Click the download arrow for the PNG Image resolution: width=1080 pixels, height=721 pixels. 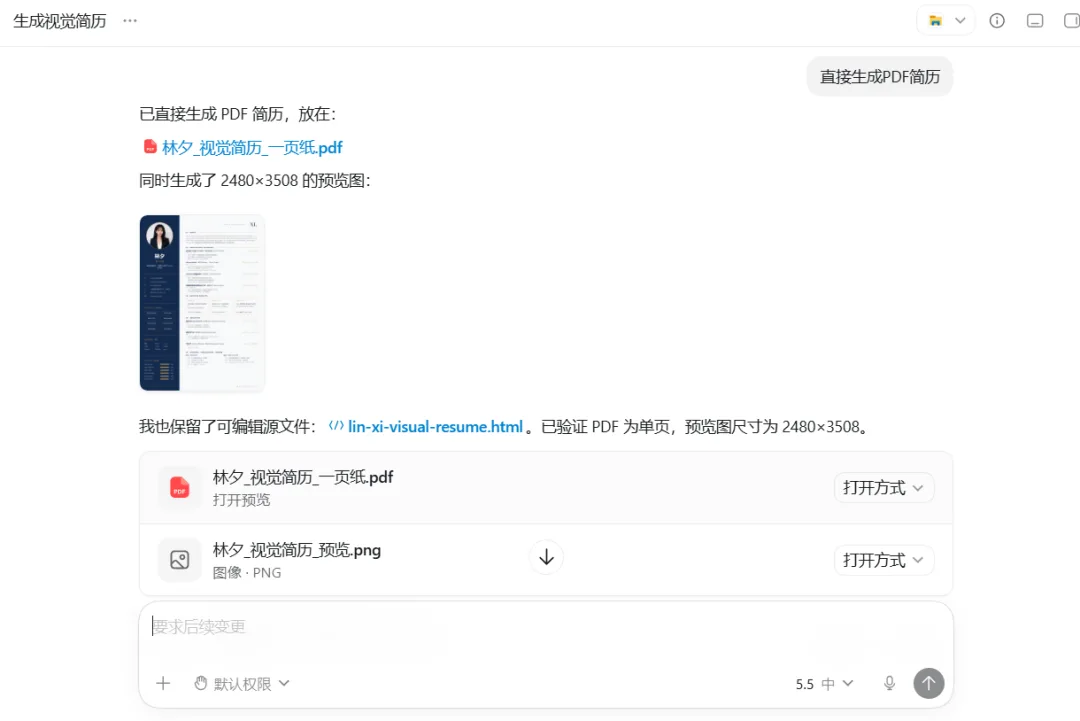[x=546, y=557]
